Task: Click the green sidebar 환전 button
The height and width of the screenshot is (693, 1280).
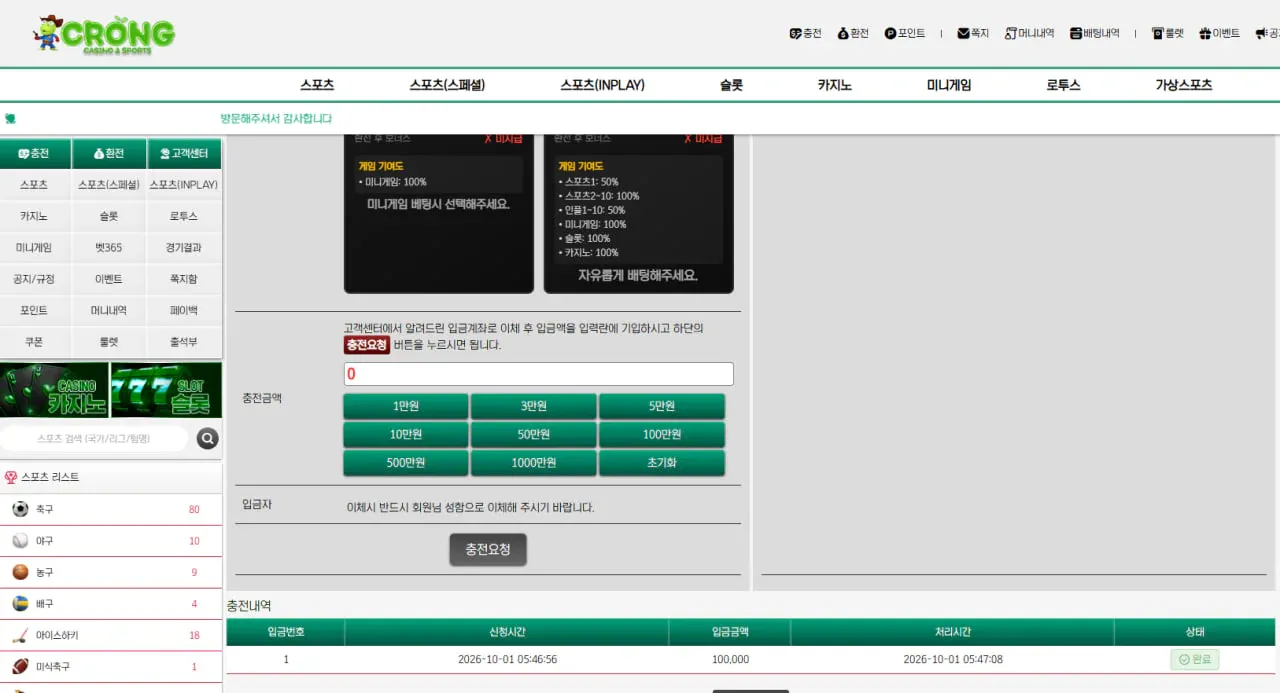Action: coord(109,153)
